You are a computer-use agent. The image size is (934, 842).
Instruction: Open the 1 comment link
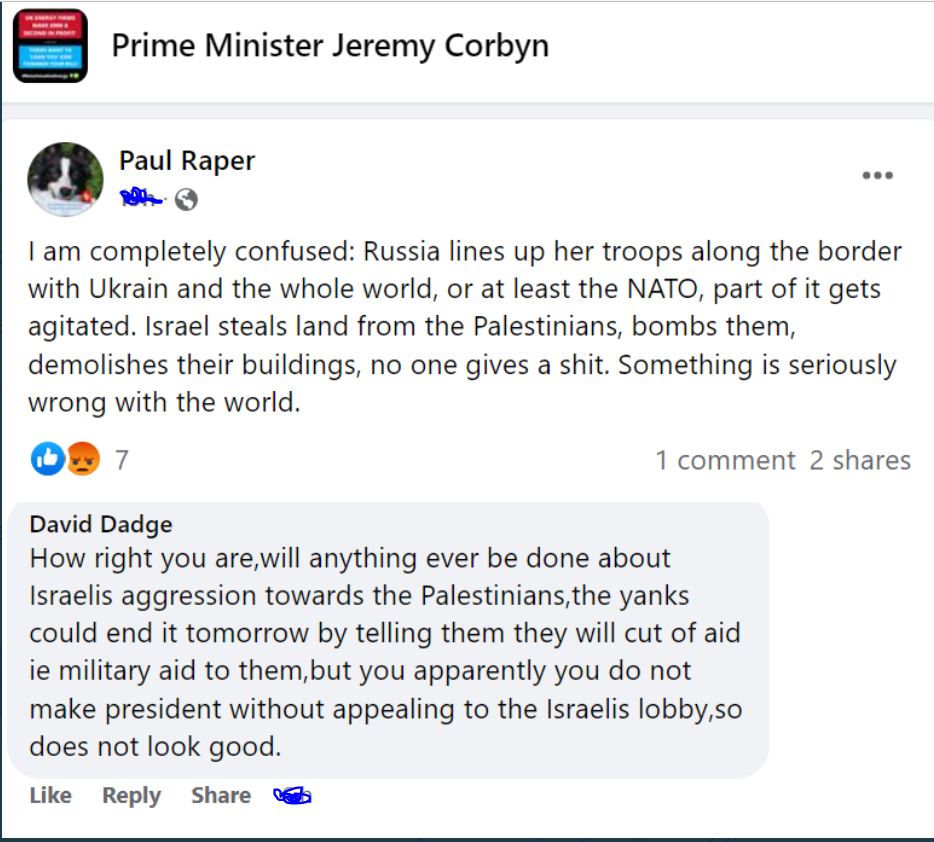[x=724, y=460]
